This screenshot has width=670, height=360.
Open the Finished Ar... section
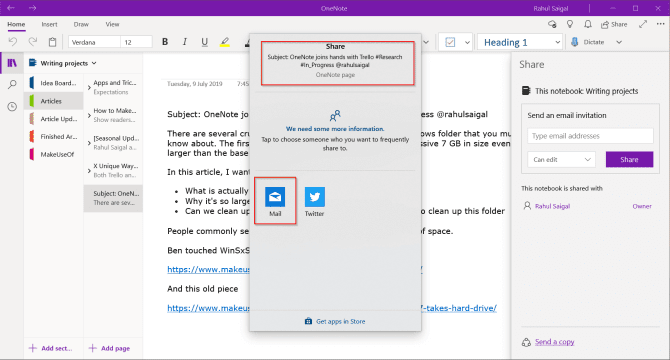pyautogui.click(x=53, y=137)
